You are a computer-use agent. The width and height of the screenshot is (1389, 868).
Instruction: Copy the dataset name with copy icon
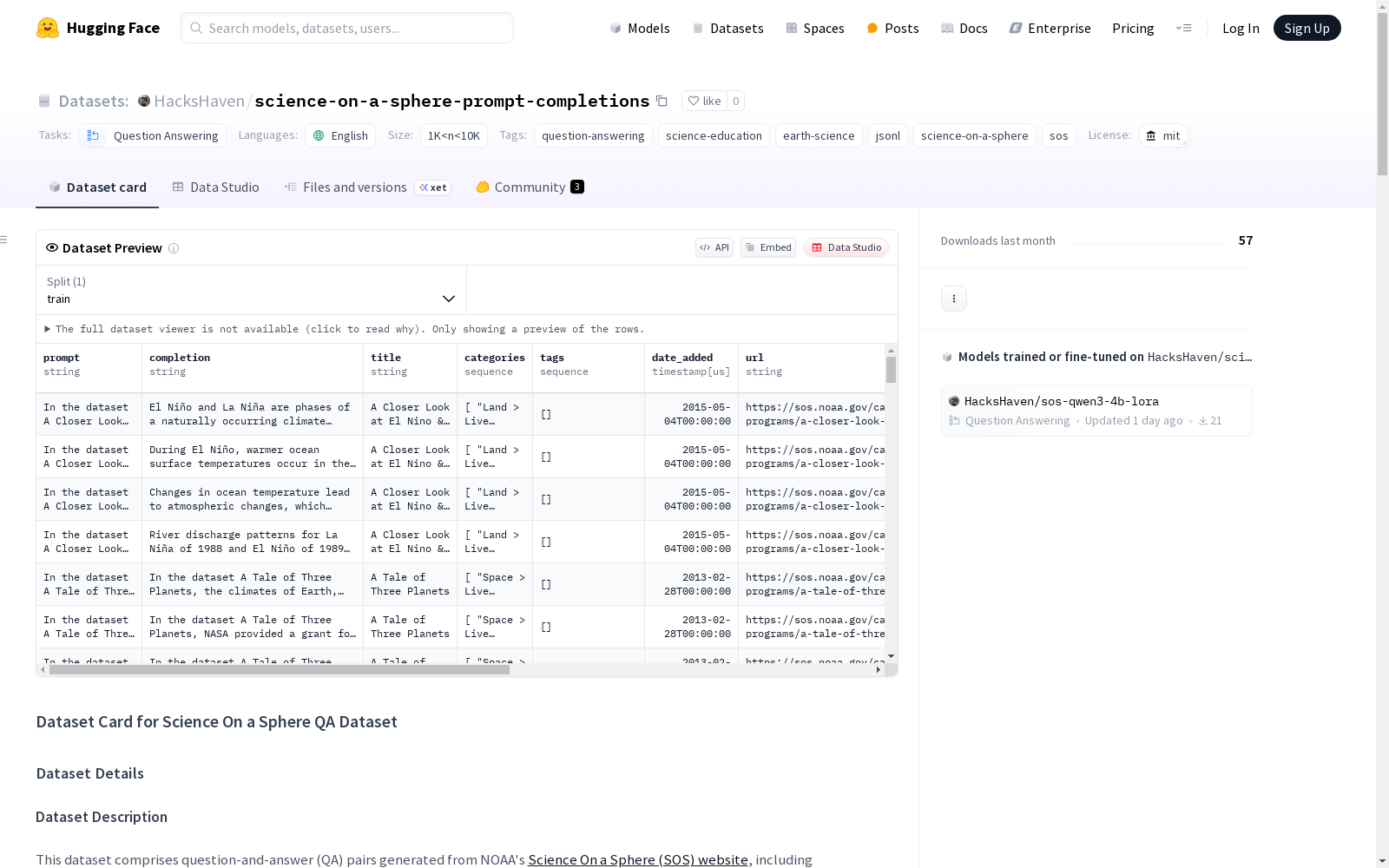tap(662, 101)
